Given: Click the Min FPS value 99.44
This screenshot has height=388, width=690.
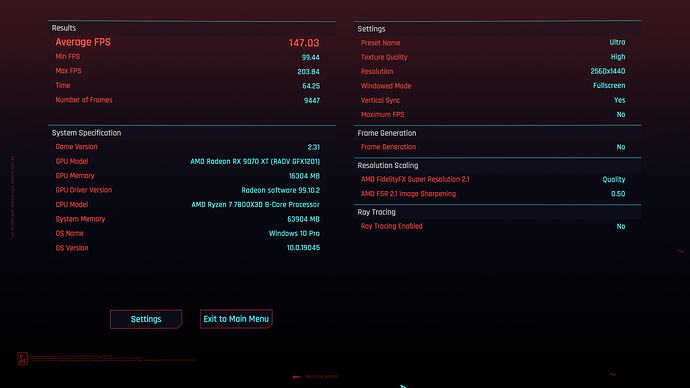Looking at the screenshot, I should [x=311, y=57].
